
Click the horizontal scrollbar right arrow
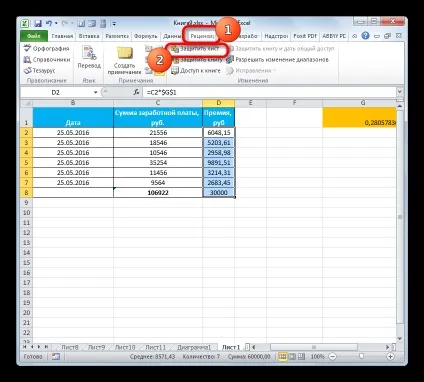387,347
